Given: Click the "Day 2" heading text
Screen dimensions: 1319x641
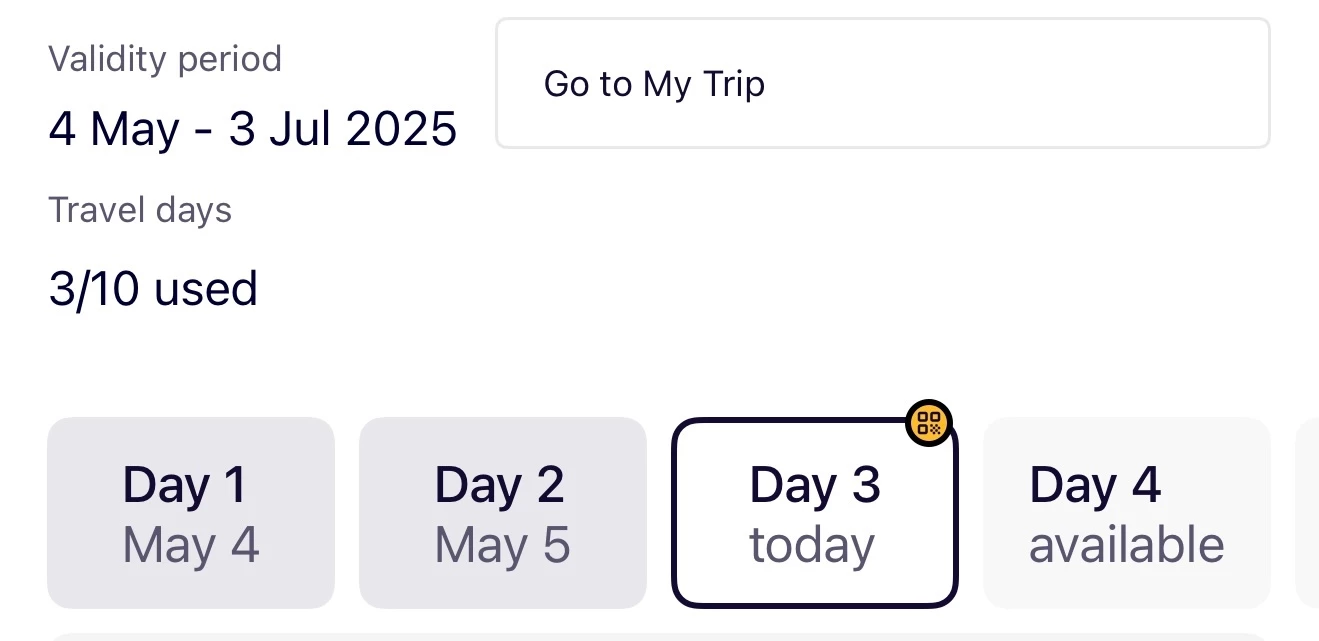Looking at the screenshot, I should pyautogui.click(x=499, y=485).
